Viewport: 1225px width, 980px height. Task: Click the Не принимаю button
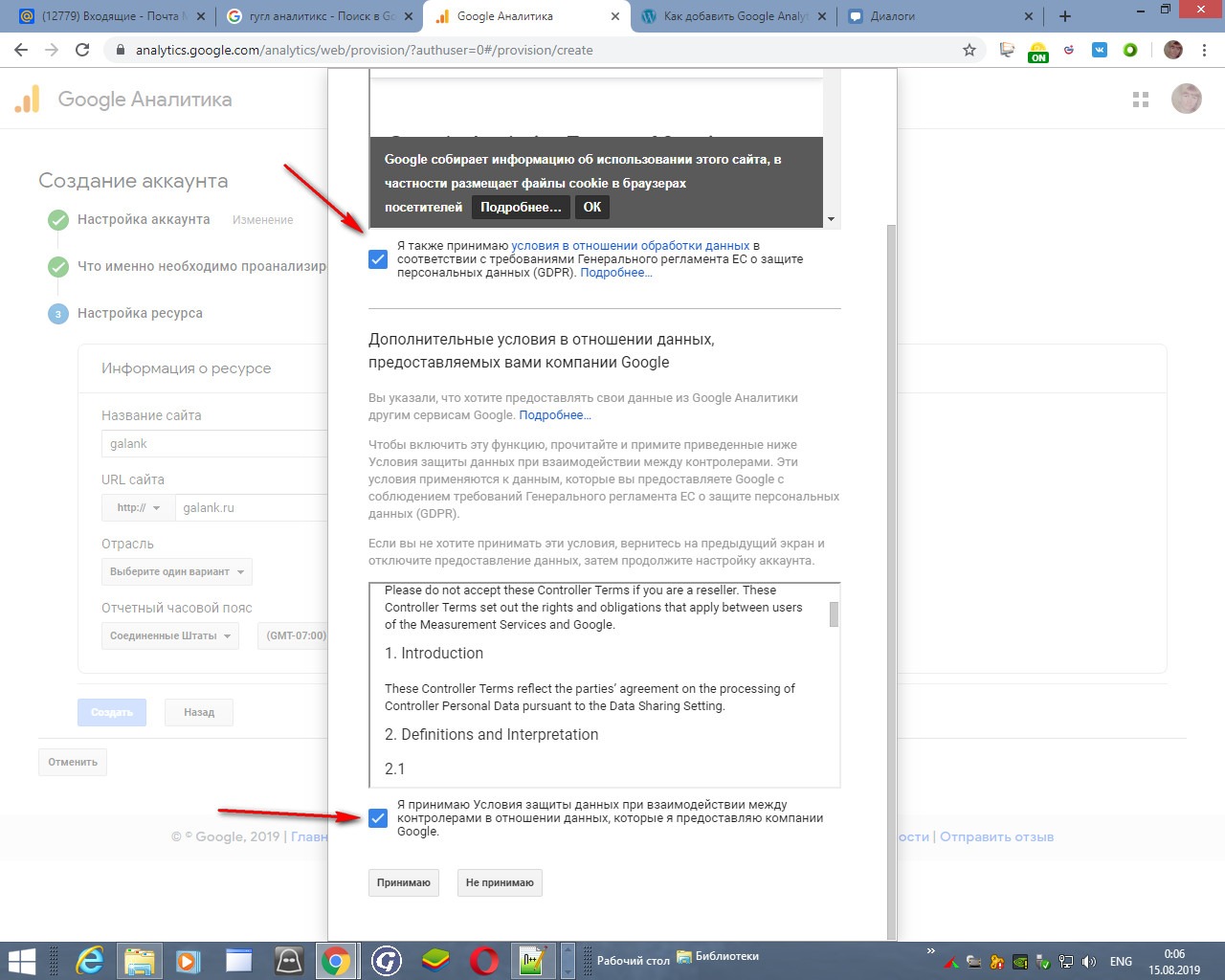(500, 882)
